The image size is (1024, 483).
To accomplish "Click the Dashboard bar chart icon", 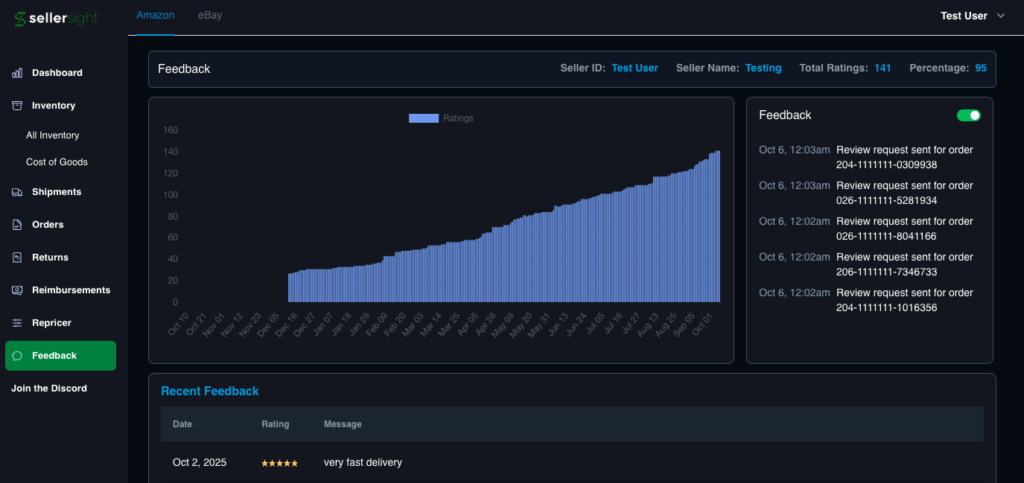I will pyautogui.click(x=17, y=73).
